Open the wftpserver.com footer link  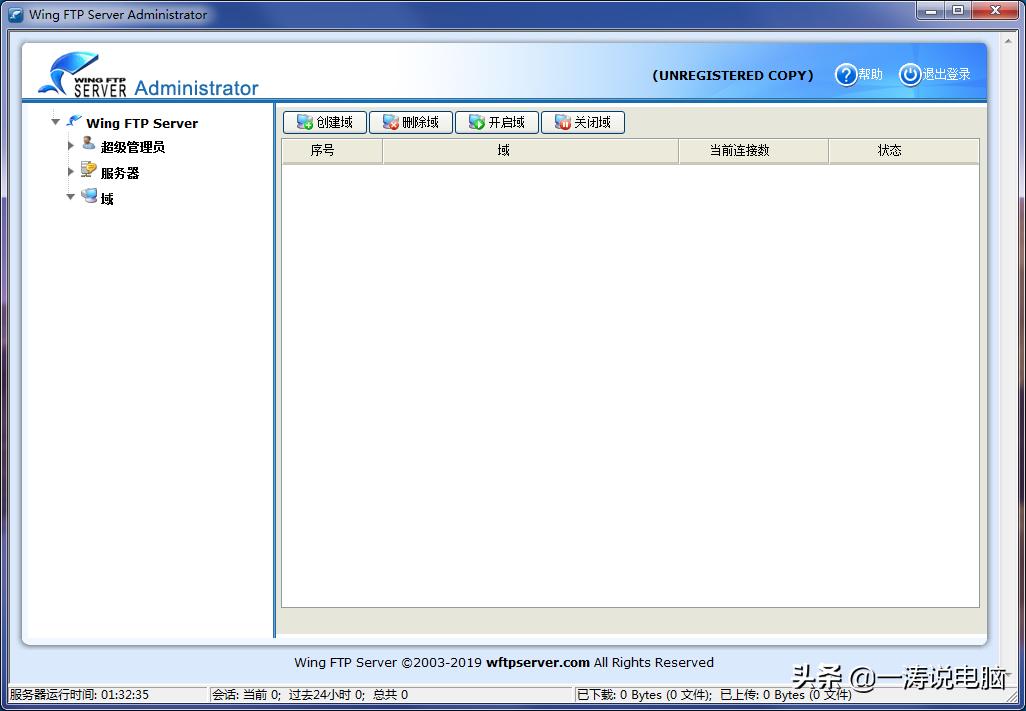[x=538, y=663]
